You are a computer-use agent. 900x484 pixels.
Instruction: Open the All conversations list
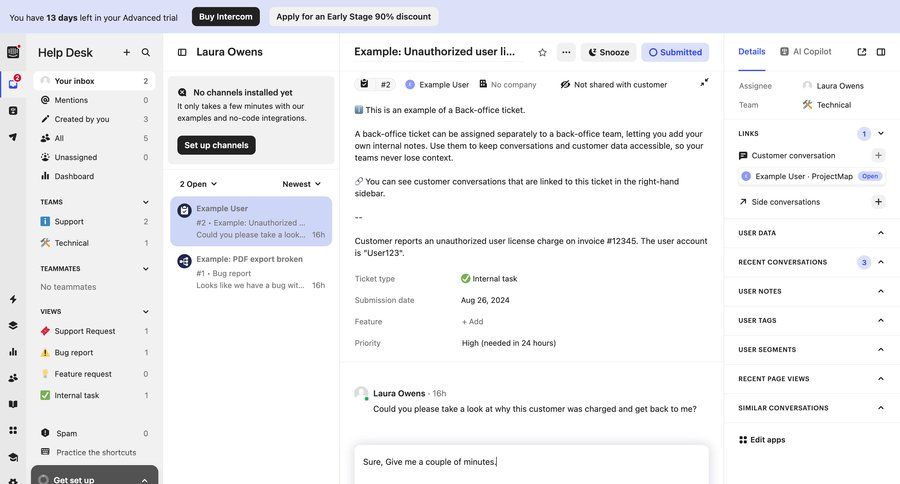(x=94, y=138)
